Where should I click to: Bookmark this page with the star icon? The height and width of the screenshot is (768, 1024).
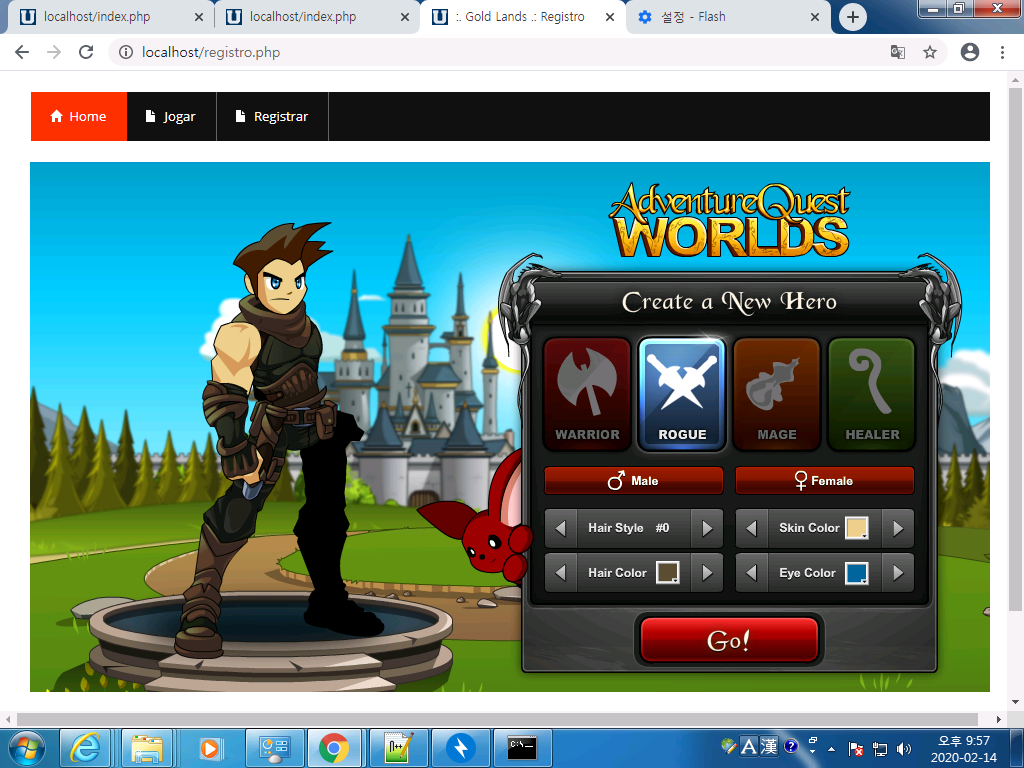pyautogui.click(x=930, y=52)
